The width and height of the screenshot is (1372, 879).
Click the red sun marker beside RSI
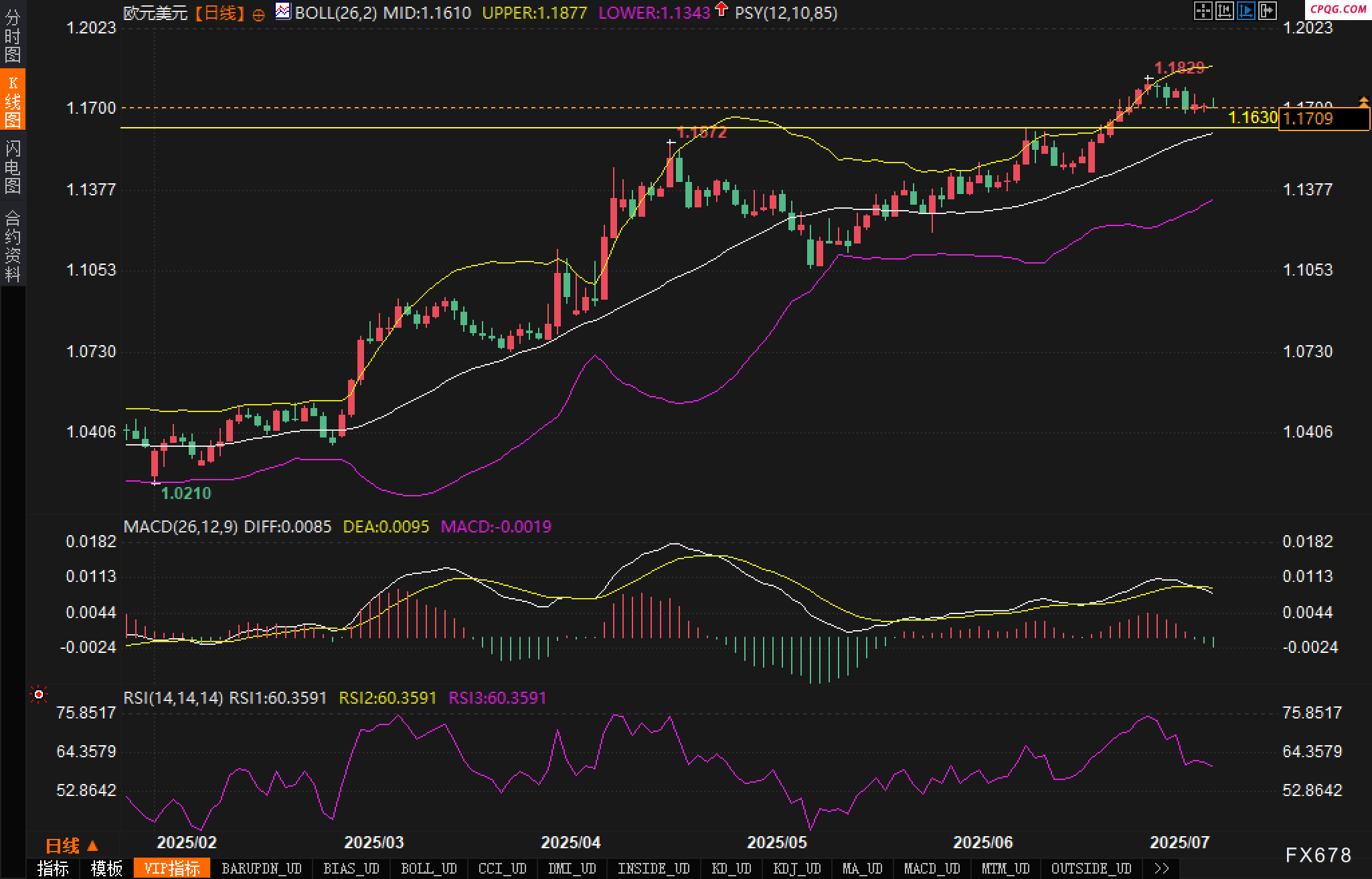39,695
